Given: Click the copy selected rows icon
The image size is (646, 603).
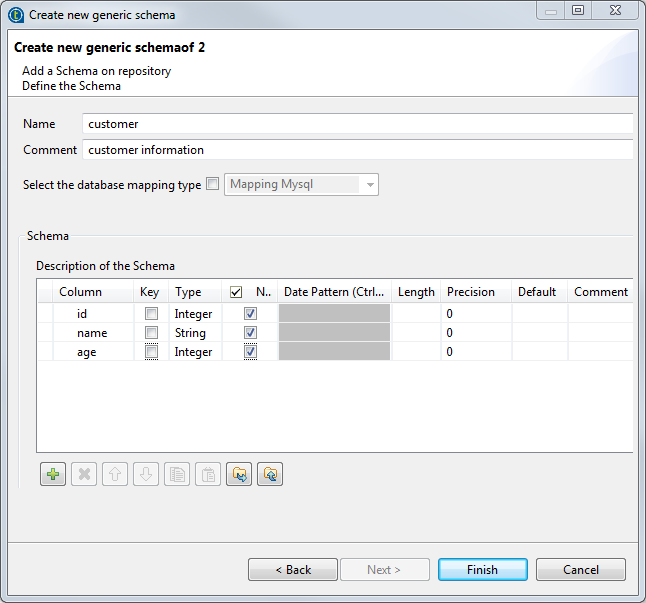Looking at the screenshot, I should click(177, 475).
